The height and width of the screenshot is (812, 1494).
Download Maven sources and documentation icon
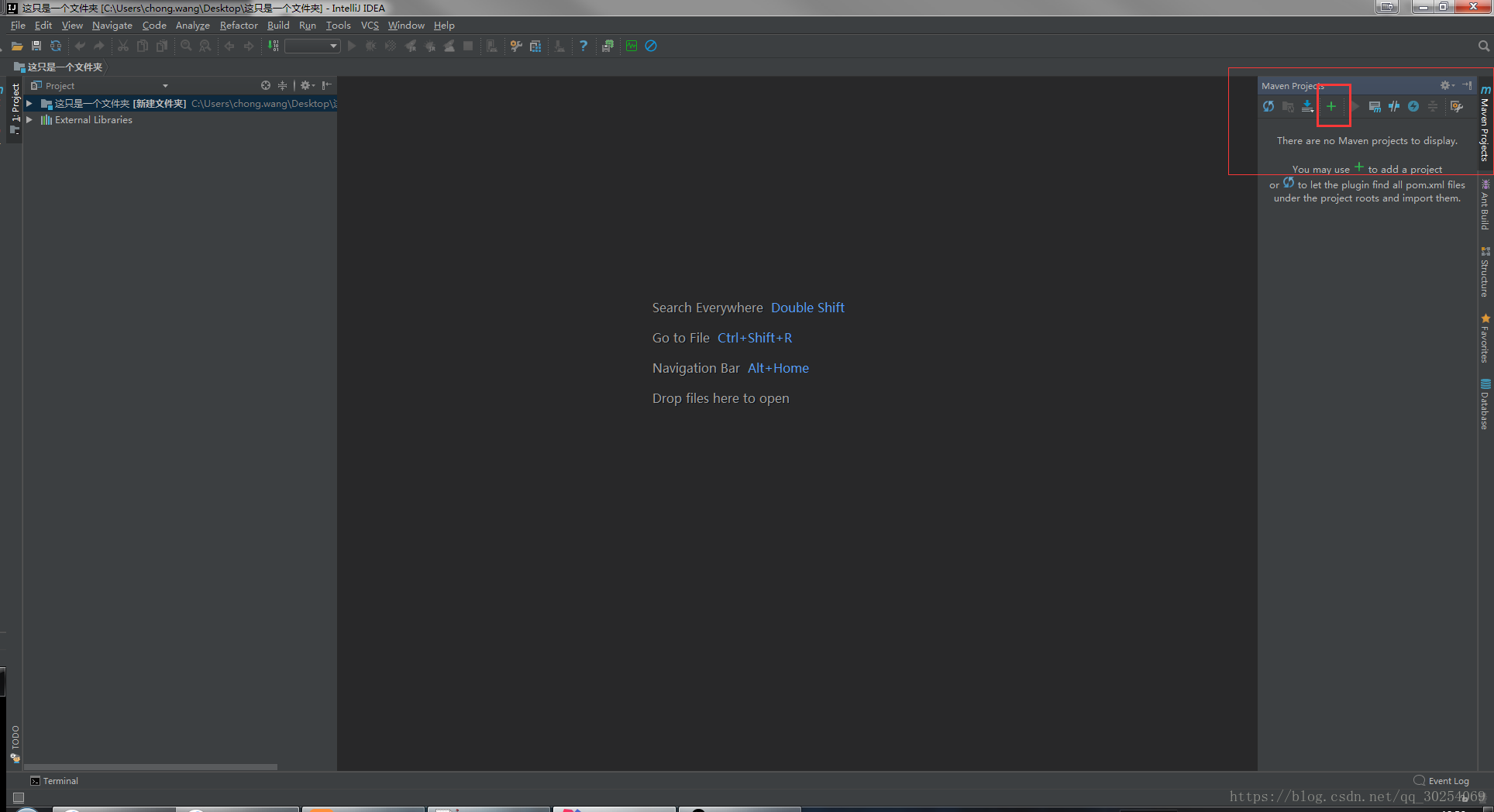point(1307,107)
